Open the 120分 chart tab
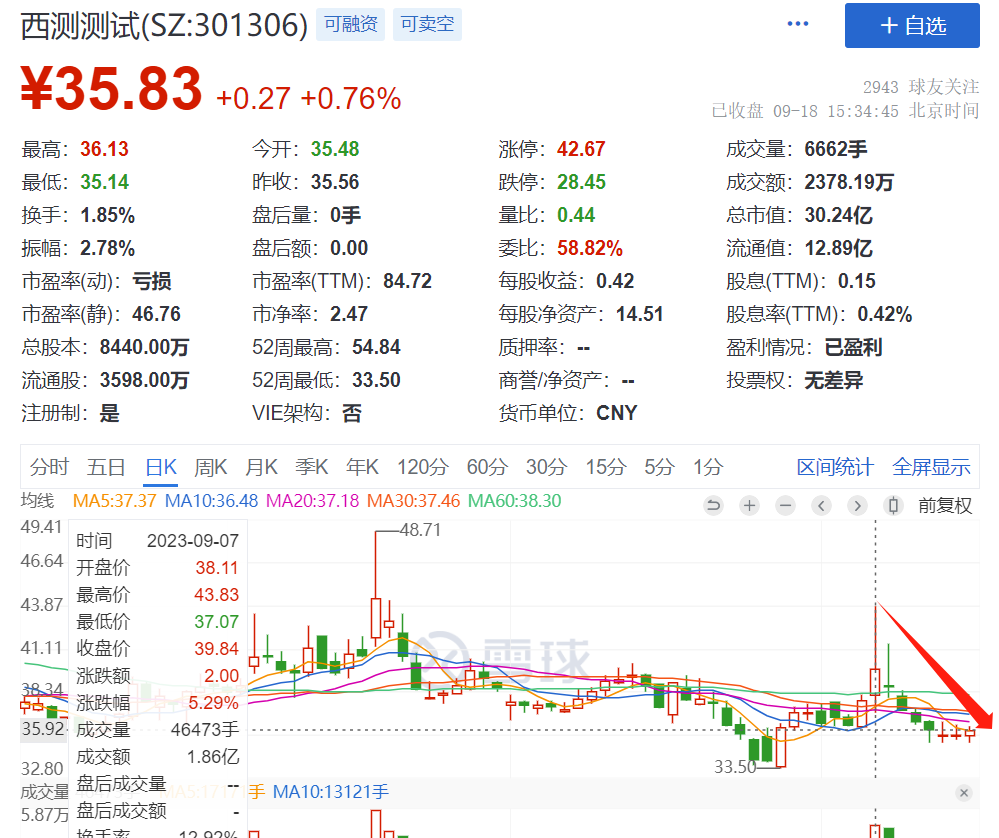The image size is (999, 838). coord(423,467)
